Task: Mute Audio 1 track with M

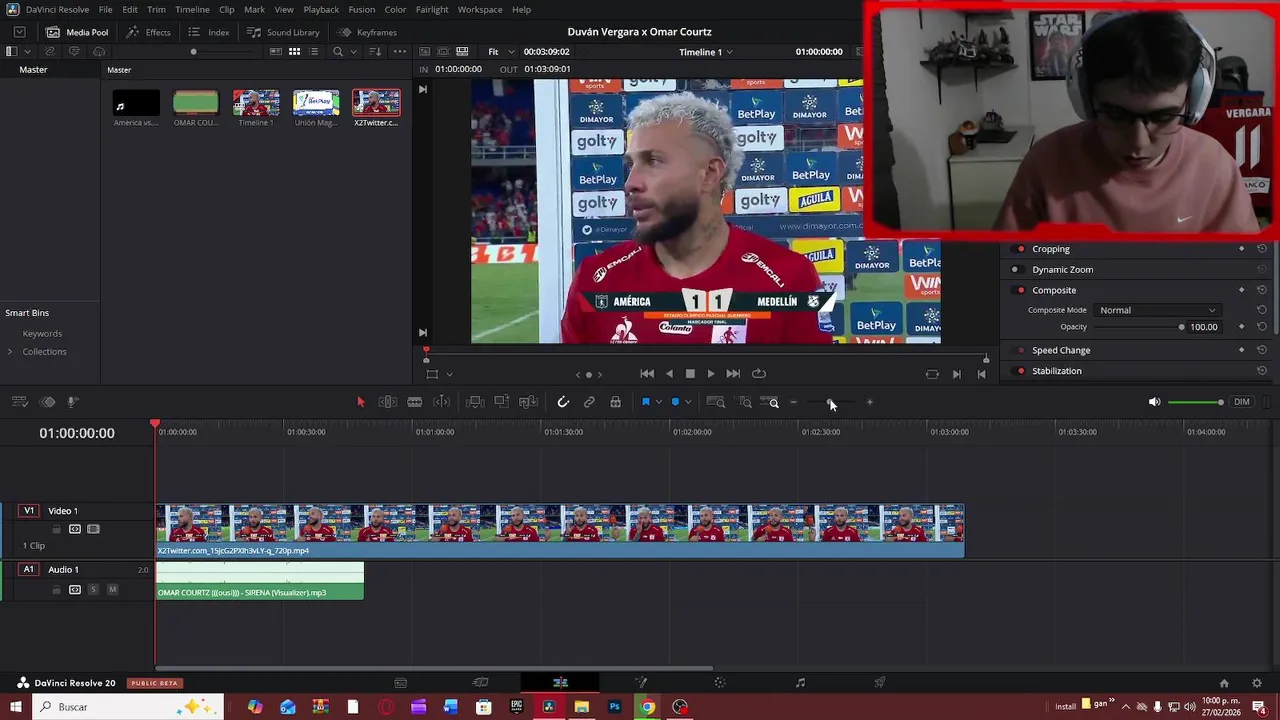Action: pyautogui.click(x=112, y=590)
